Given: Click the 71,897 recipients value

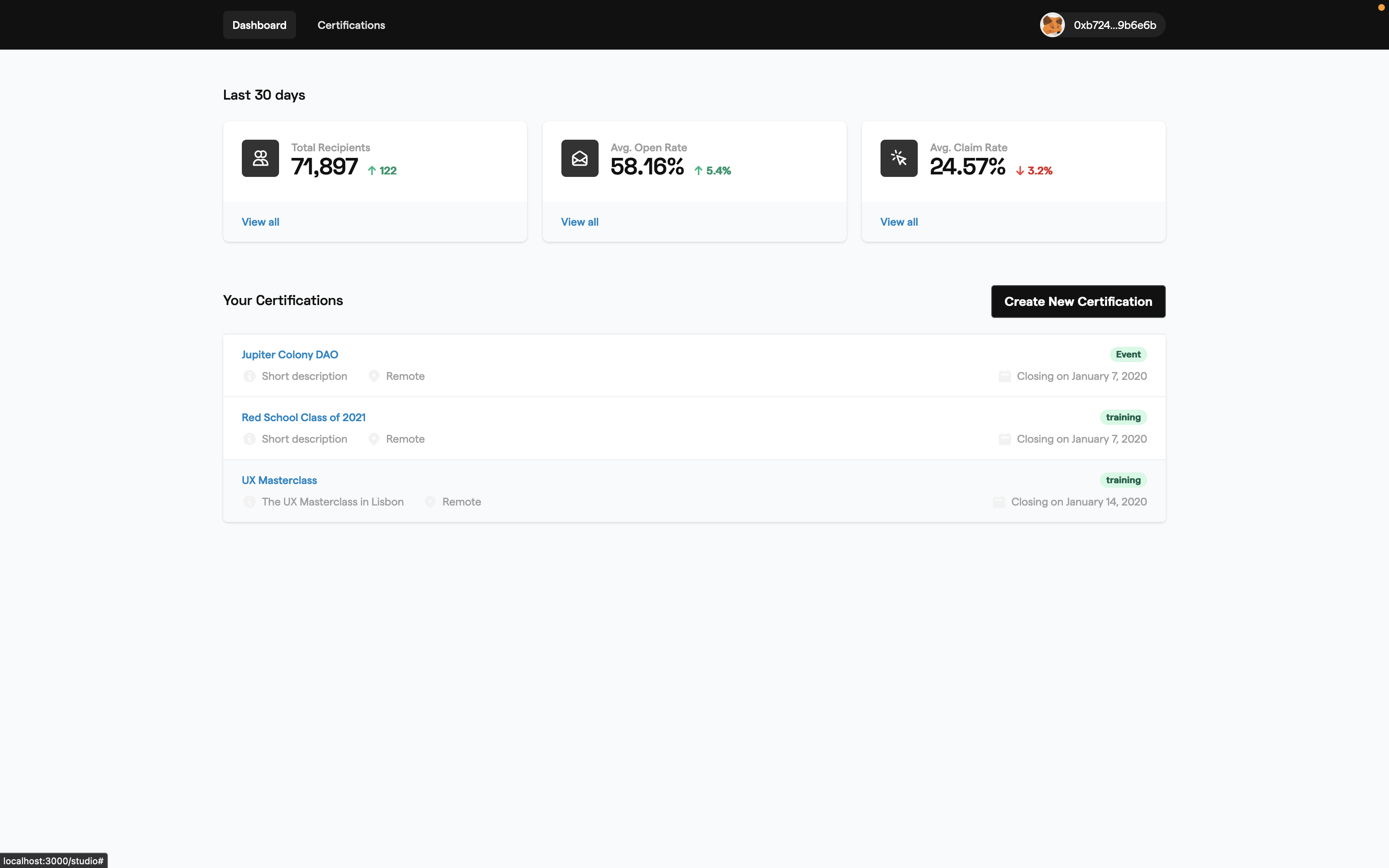Looking at the screenshot, I should coord(324,167).
